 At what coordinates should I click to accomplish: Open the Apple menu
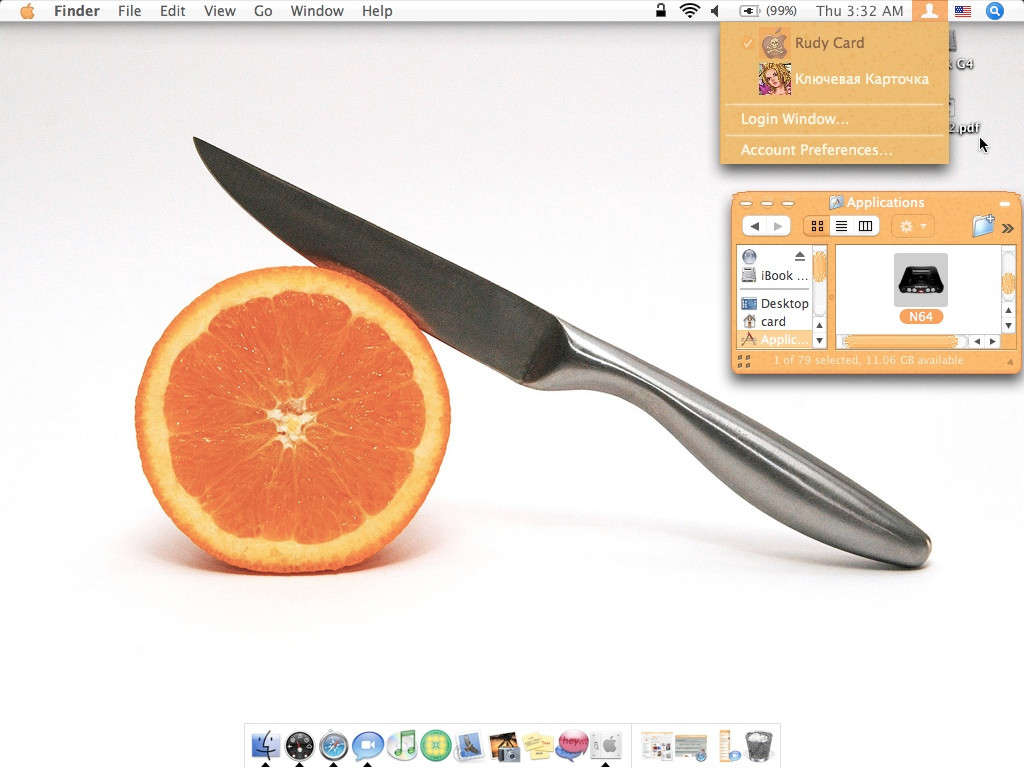pos(27,10)
